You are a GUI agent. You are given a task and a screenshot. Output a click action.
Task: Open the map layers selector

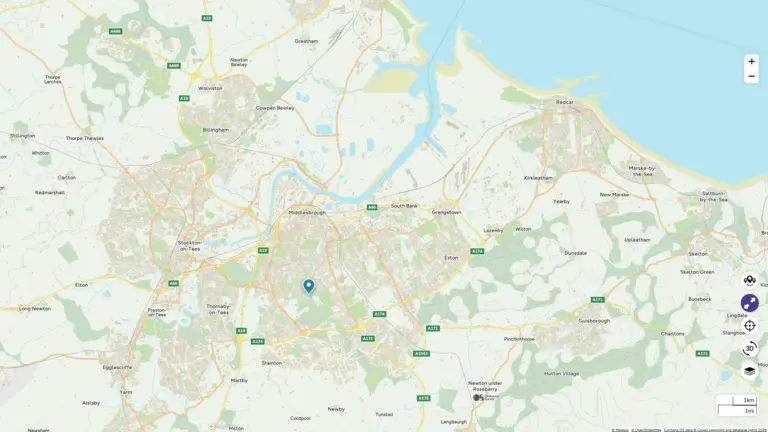pyautogui.click(x=749, y=371)
